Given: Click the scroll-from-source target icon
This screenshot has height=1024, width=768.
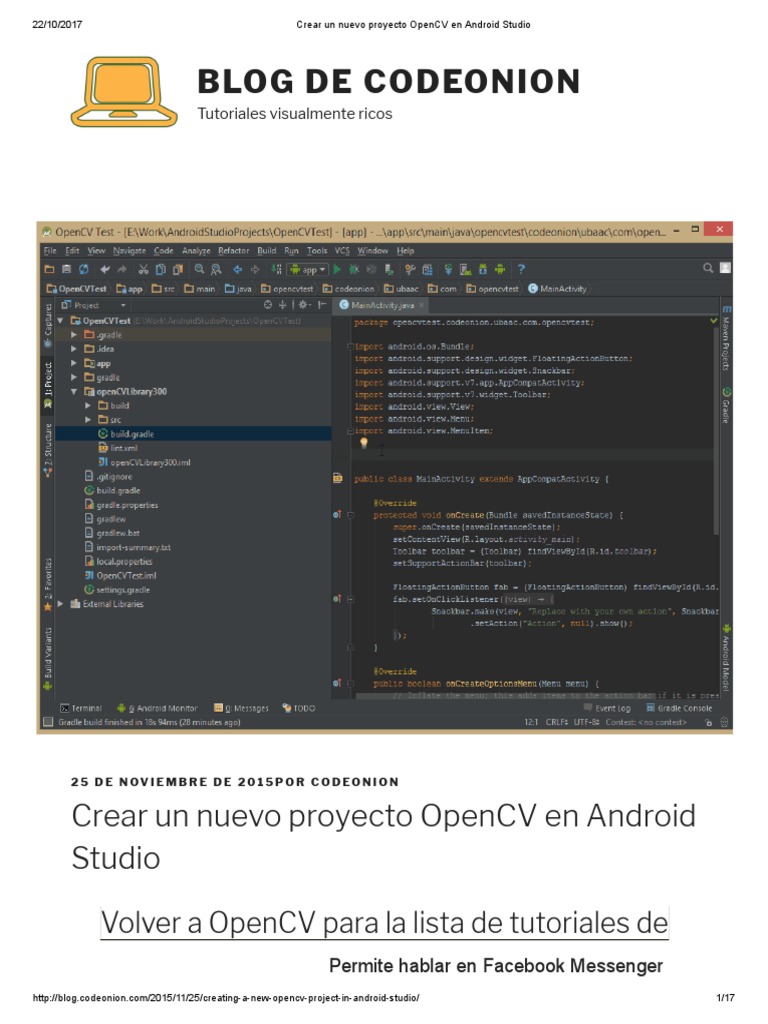Looking at the screenshot, I should [268, 305].
